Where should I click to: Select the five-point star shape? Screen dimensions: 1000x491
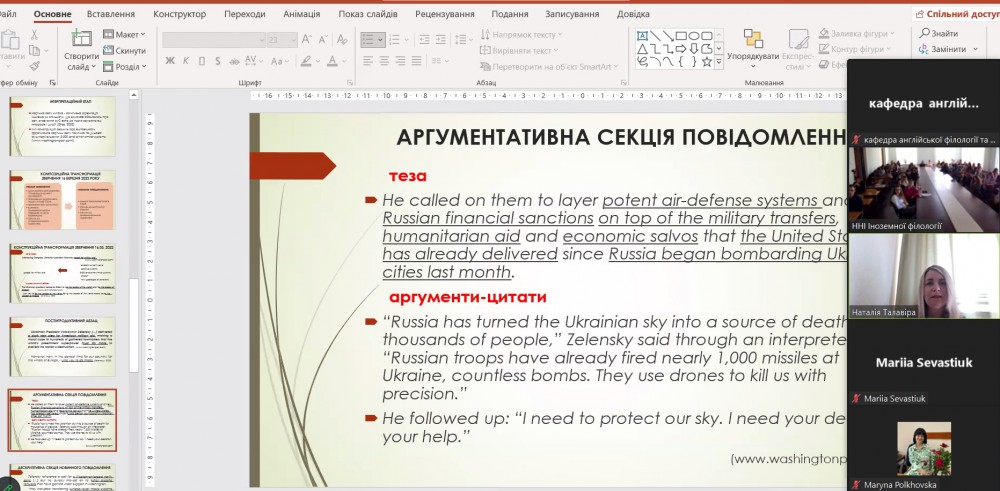(707, 62)
